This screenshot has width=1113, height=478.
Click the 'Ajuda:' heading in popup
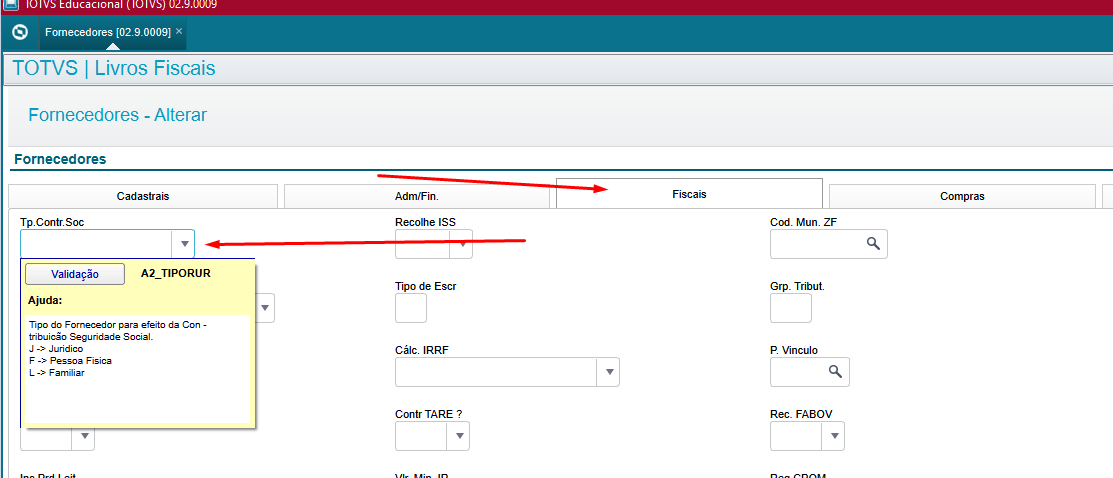45,300
